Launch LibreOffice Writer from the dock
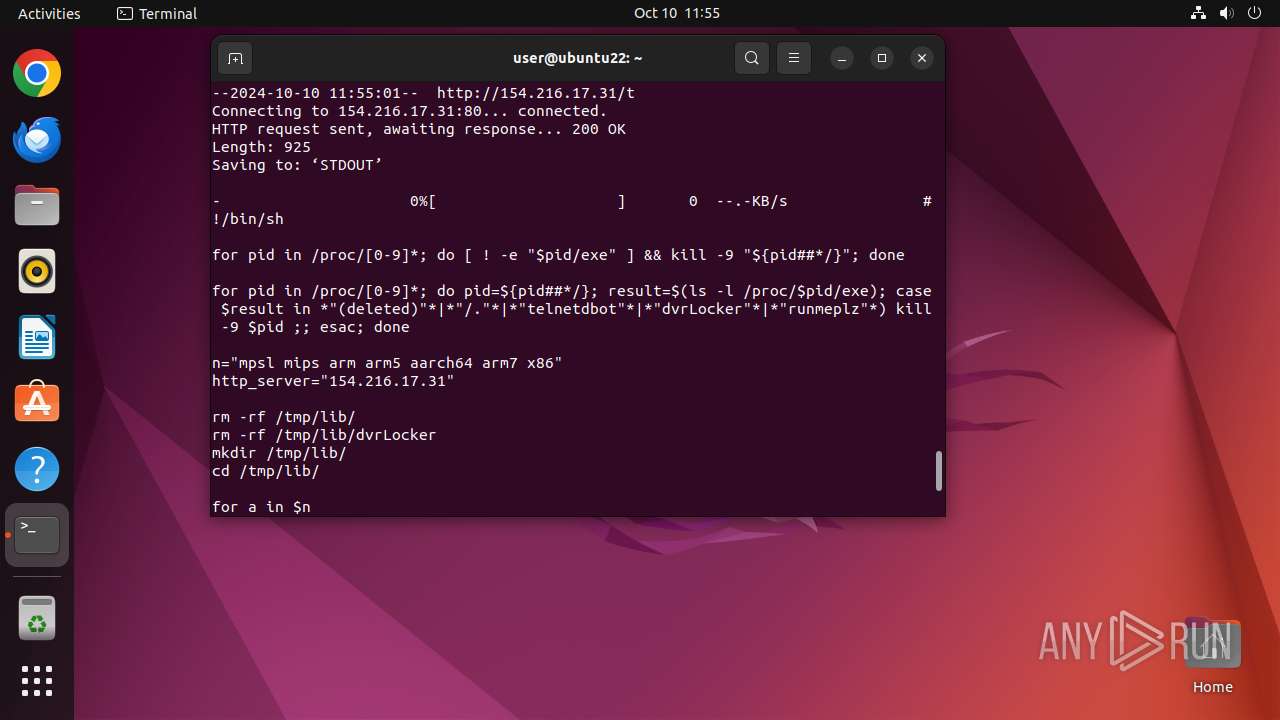 coord(37,338)
